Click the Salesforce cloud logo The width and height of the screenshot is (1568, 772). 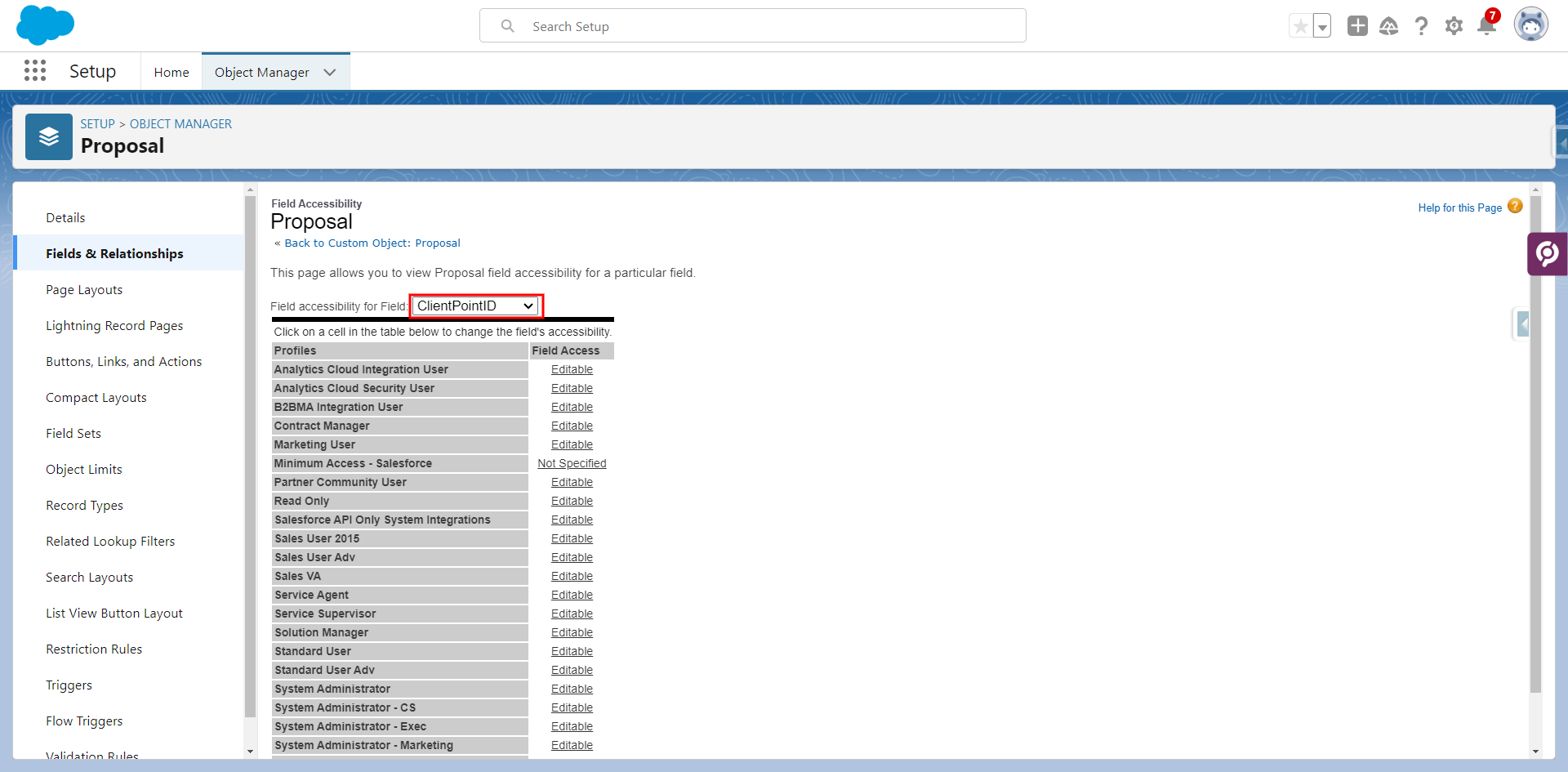(x=45, y=25)
